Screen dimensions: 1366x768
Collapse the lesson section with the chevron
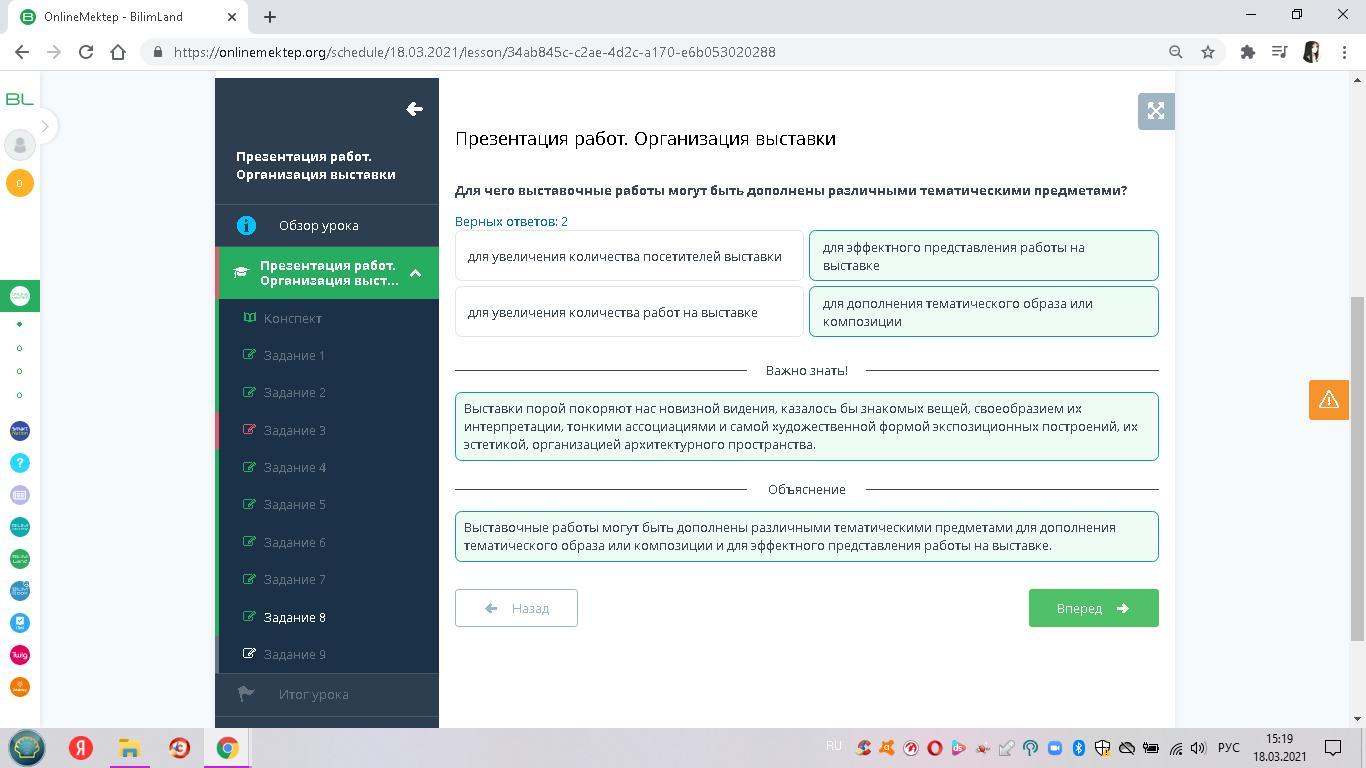coord(415,273)
